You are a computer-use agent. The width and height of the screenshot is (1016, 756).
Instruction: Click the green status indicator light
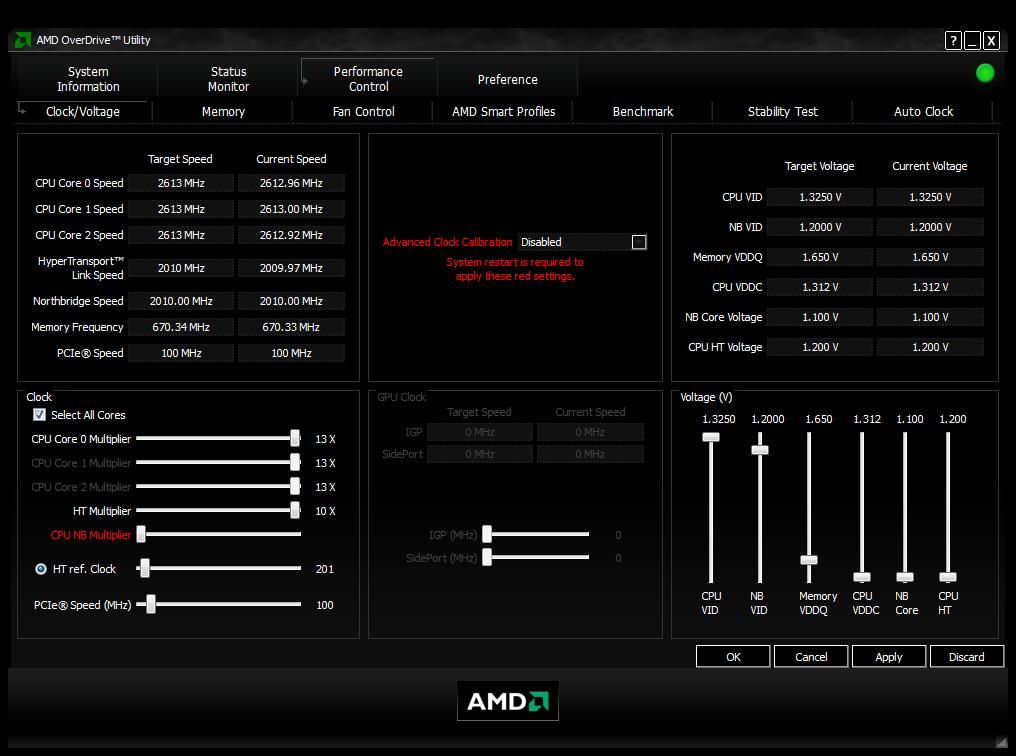point(984,72)
